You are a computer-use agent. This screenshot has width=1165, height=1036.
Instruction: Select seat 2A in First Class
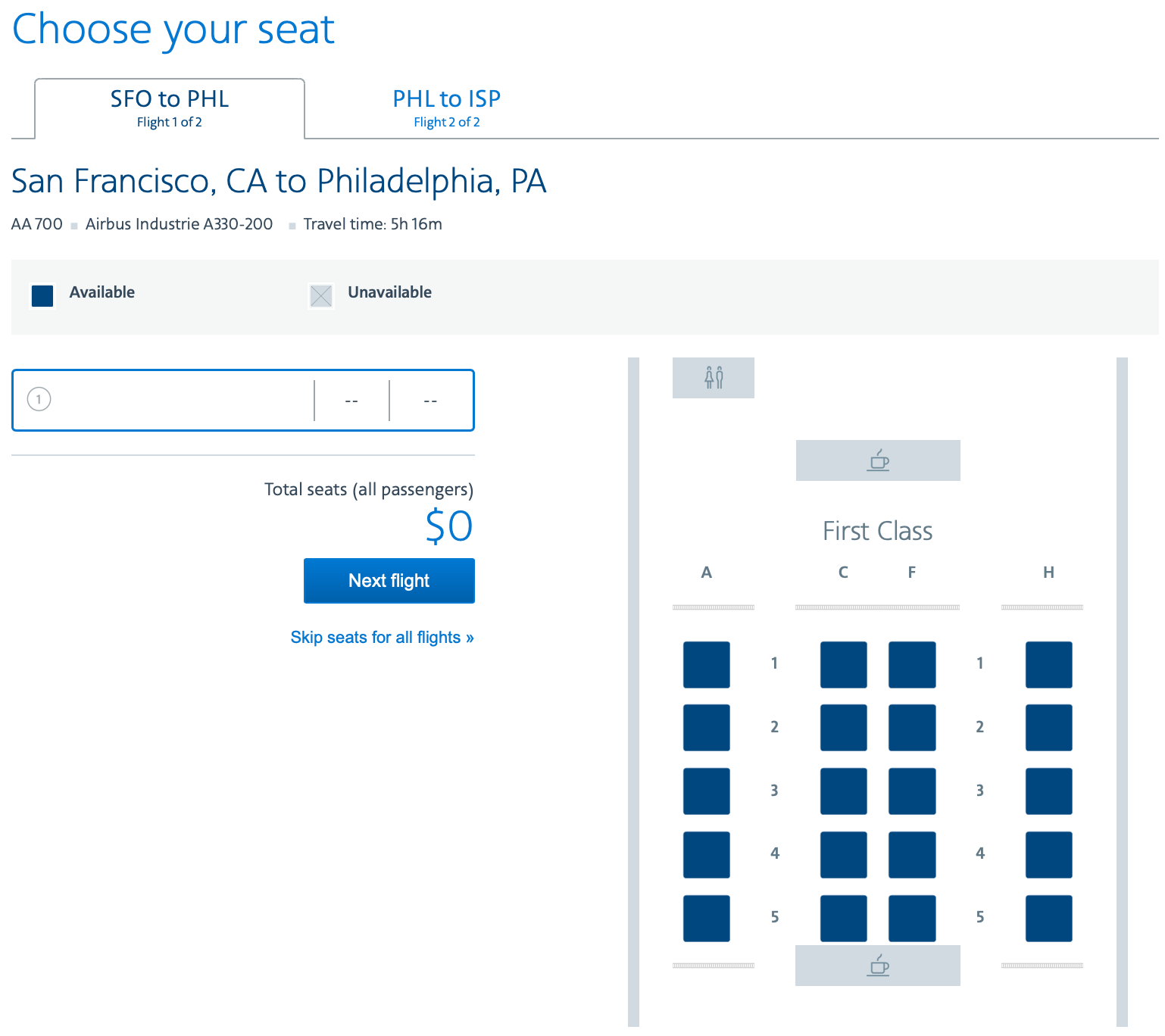point(706,728)
